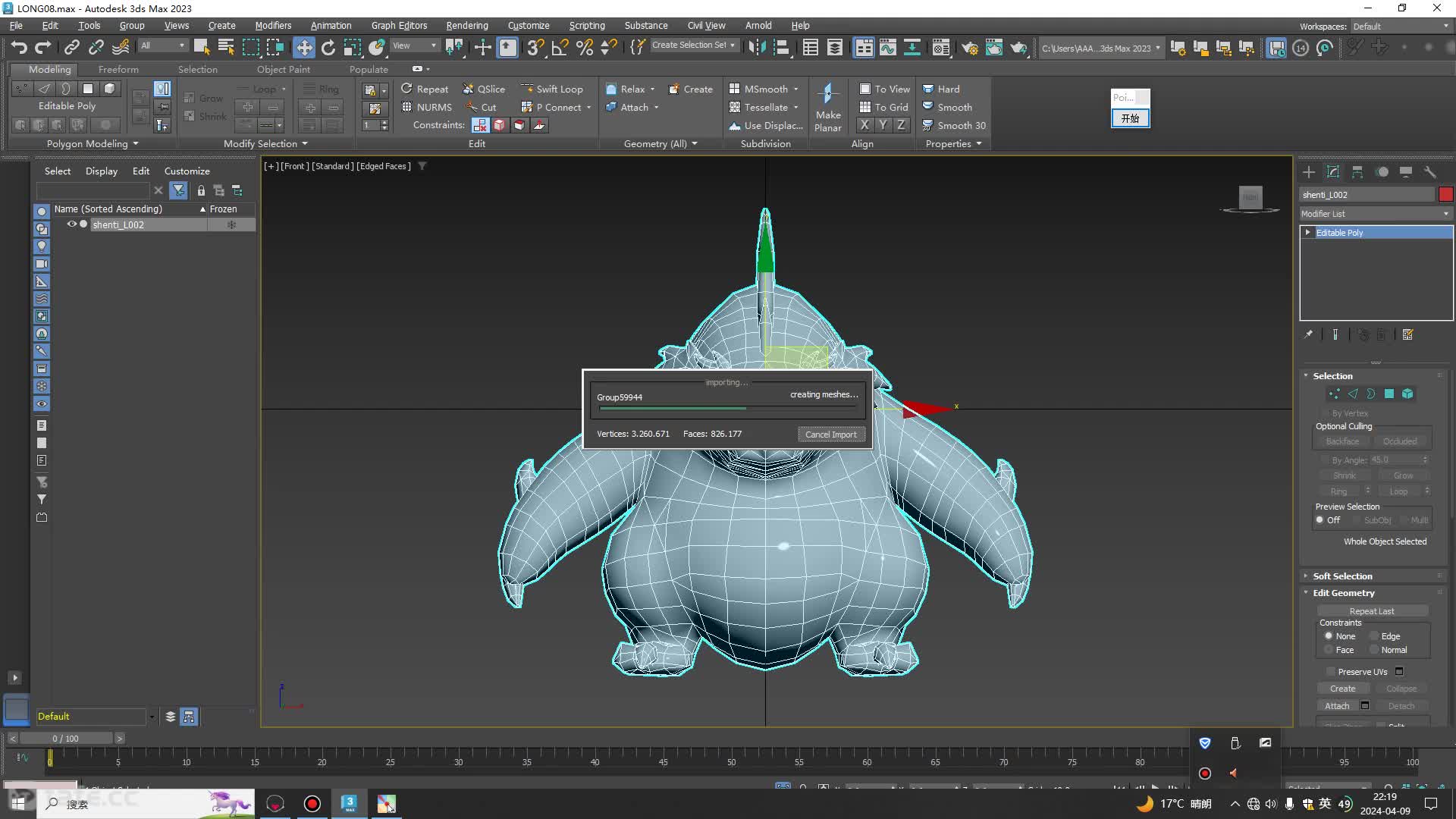1456x819 pixels.
Task: Open the Scene Explorer Display menu
Action: (x=102, y=171)
